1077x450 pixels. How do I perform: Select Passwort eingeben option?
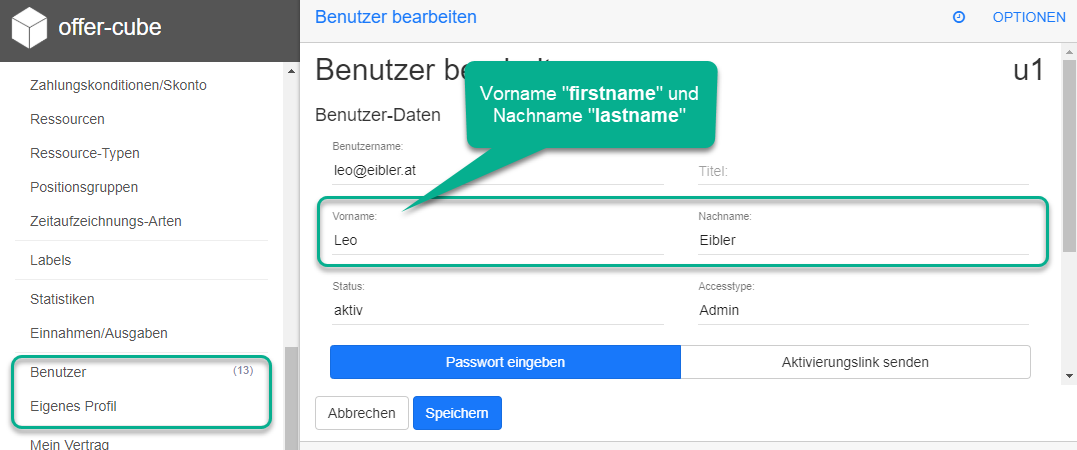[505, 362]
